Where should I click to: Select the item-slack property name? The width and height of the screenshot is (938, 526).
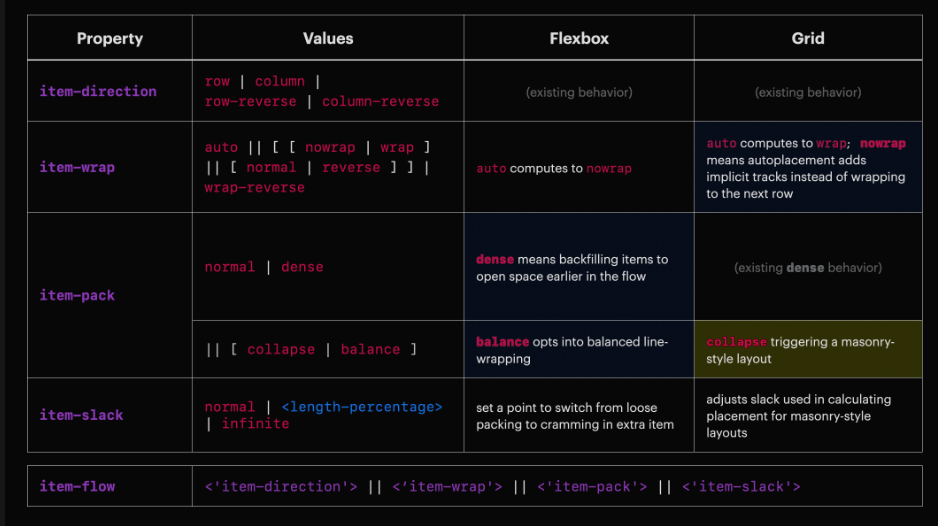(81, 415)
